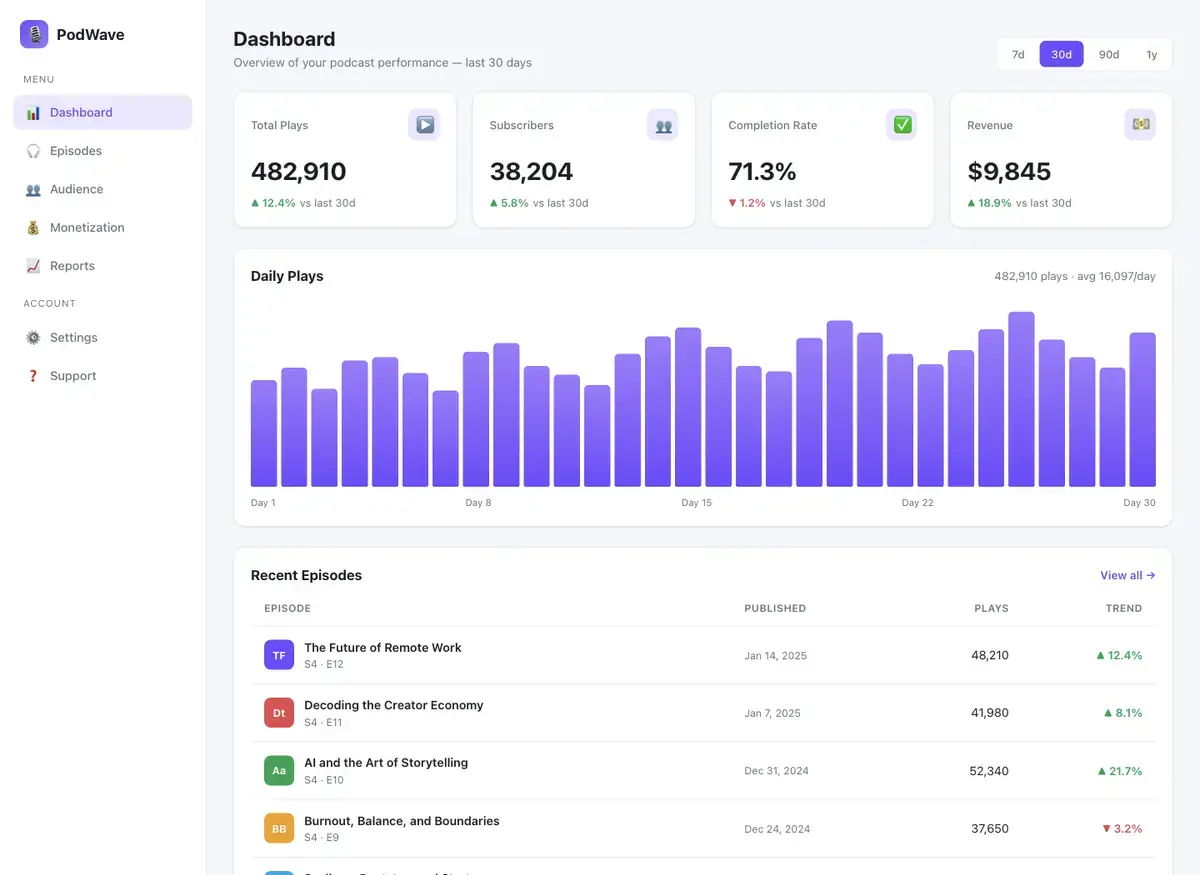Click the Daily Plays chart title
1200x875 pixels.
287,276
